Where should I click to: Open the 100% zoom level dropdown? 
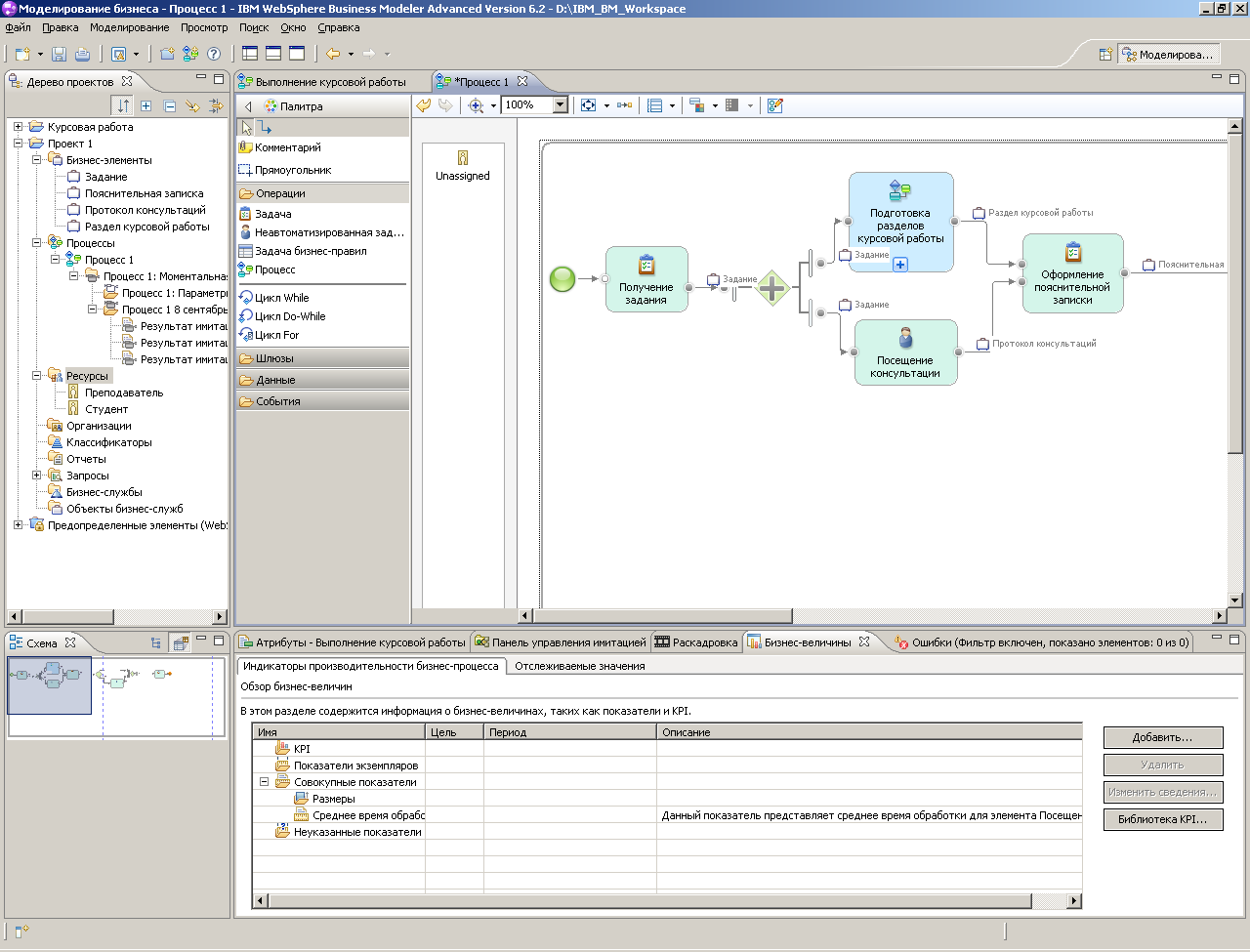click(561, 104)
